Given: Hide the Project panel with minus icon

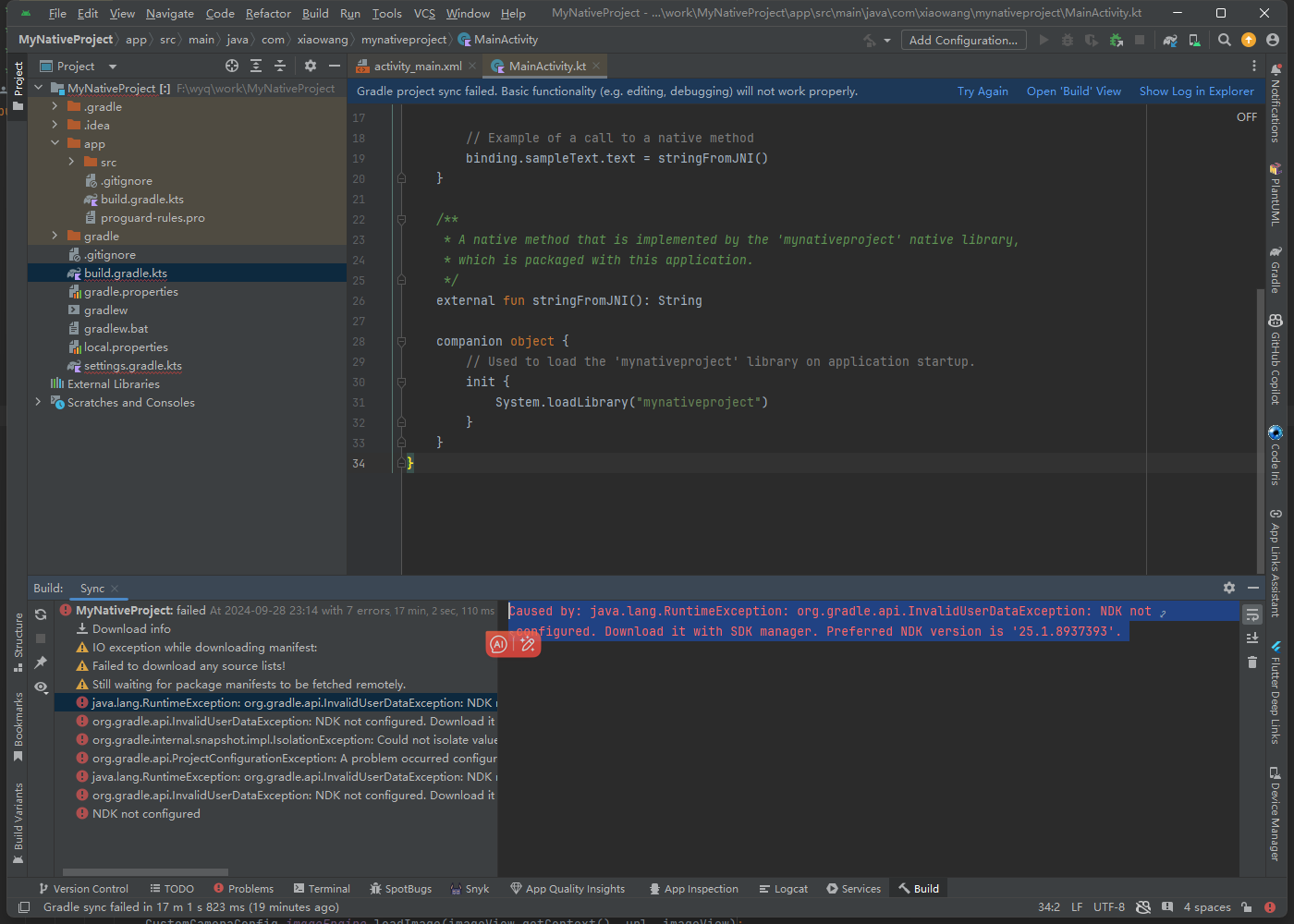Looking at the screenshot, I should [x=335, y=66].
